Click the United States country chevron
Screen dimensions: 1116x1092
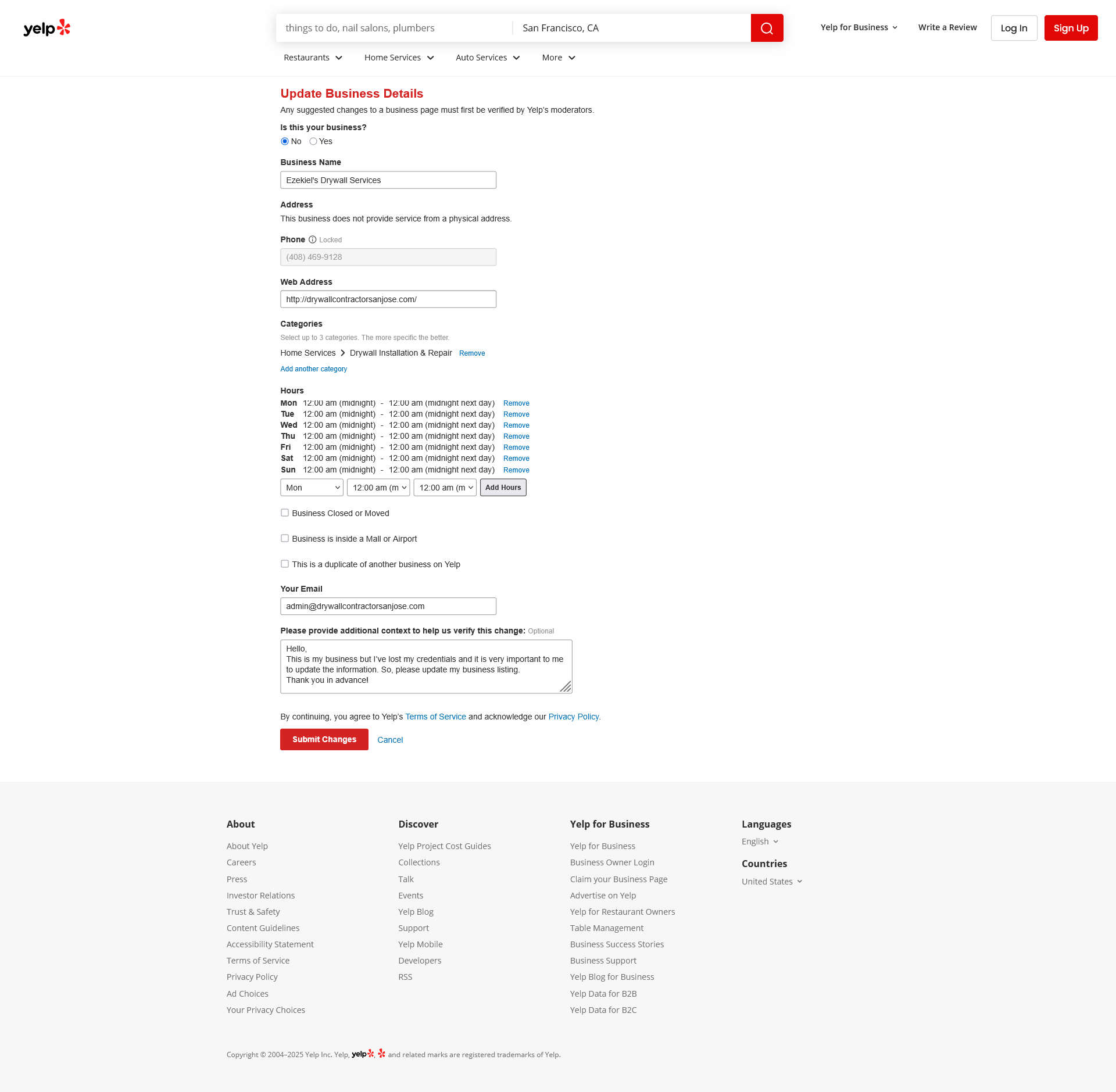[800, 882]
